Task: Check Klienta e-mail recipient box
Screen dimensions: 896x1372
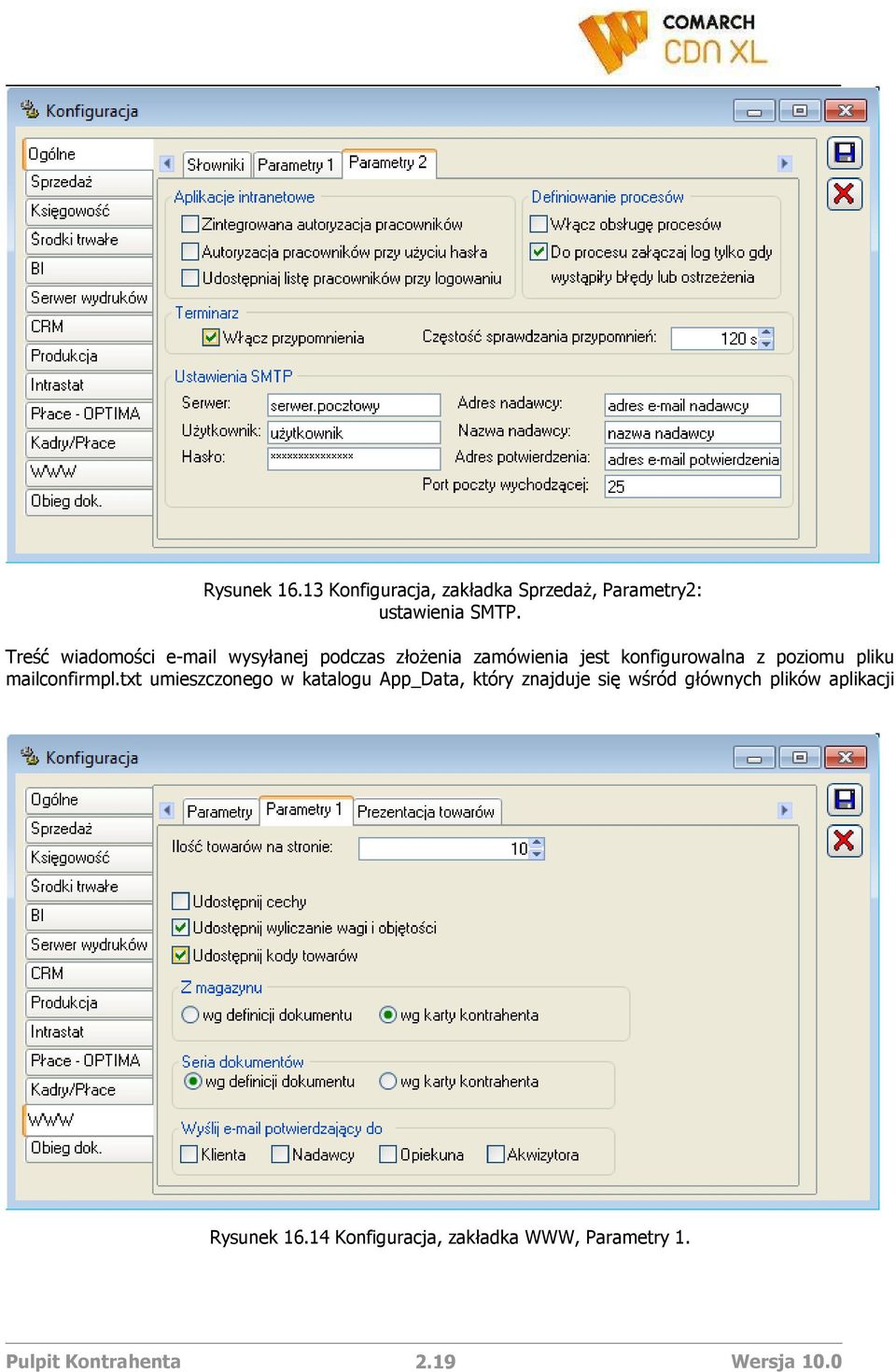Action: pyautogui.click(x=189, y=1155)
